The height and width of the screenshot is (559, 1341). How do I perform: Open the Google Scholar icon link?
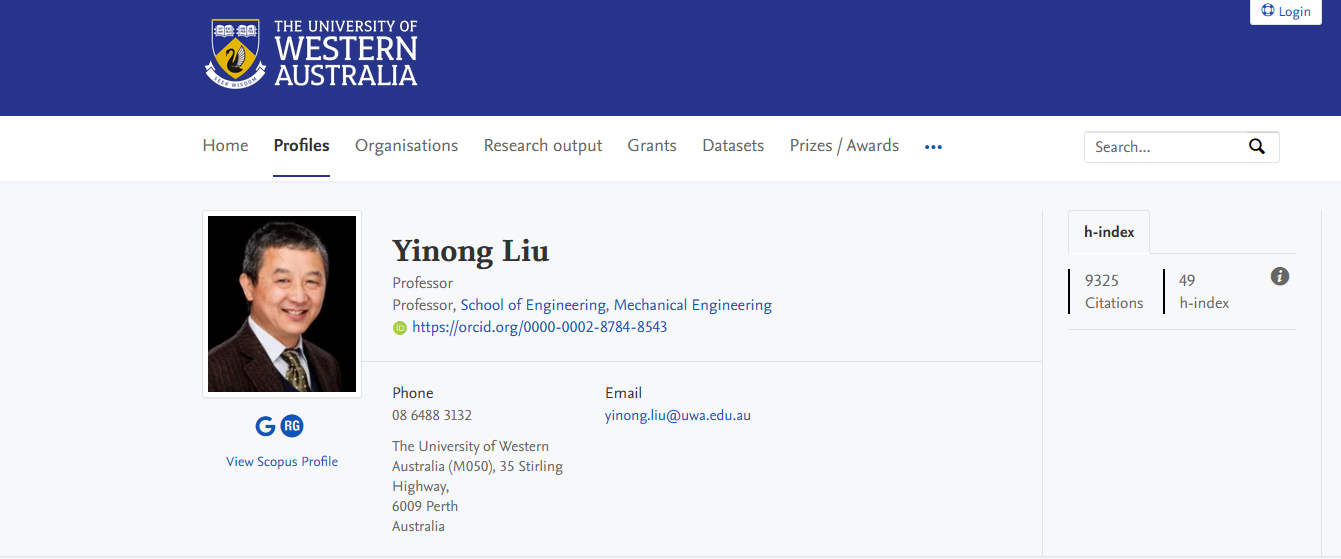click(265, 426)
